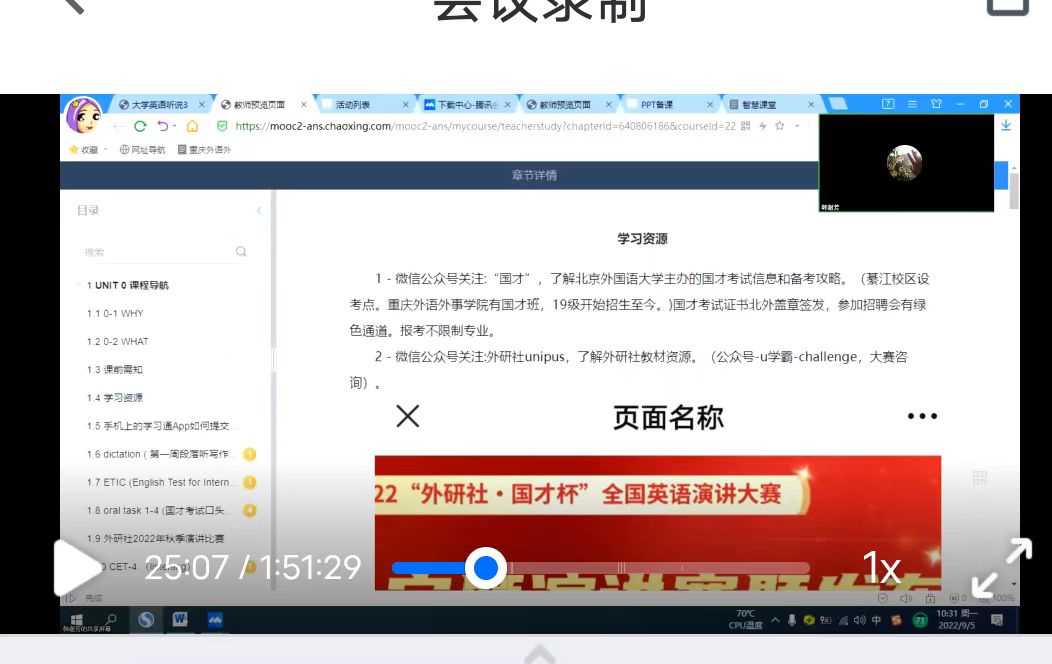This screenshot has width=1052, height=664.
Task: Open the browser skin shirt icon
Action: (x=937, y=104)
